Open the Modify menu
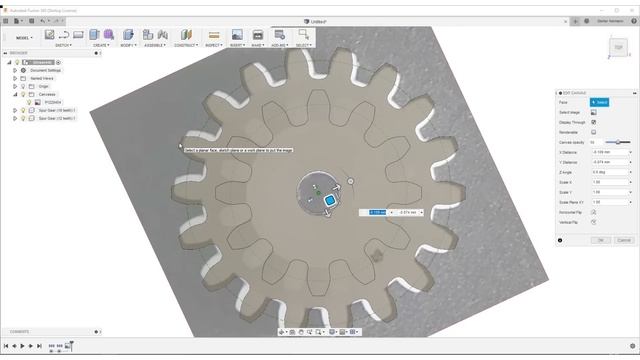 pyautogui.click(x=128, y=45)
